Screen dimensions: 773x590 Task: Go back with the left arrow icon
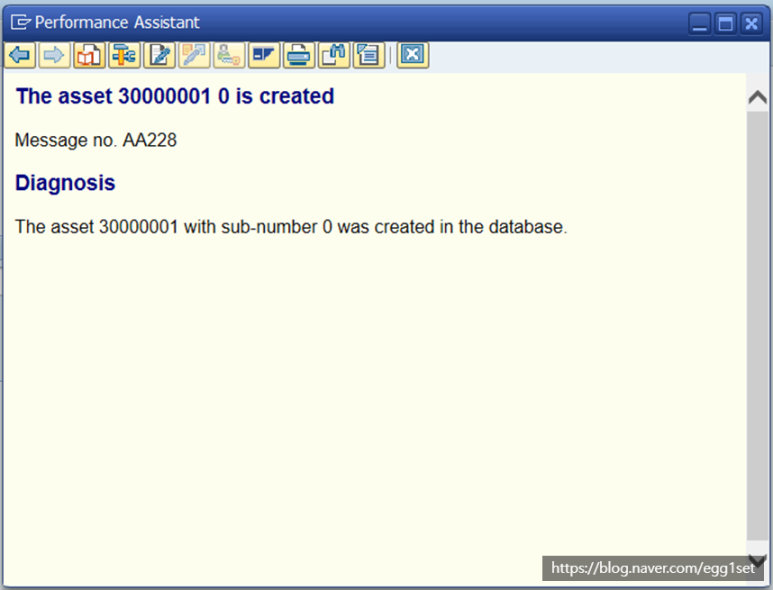click(20, 55)
